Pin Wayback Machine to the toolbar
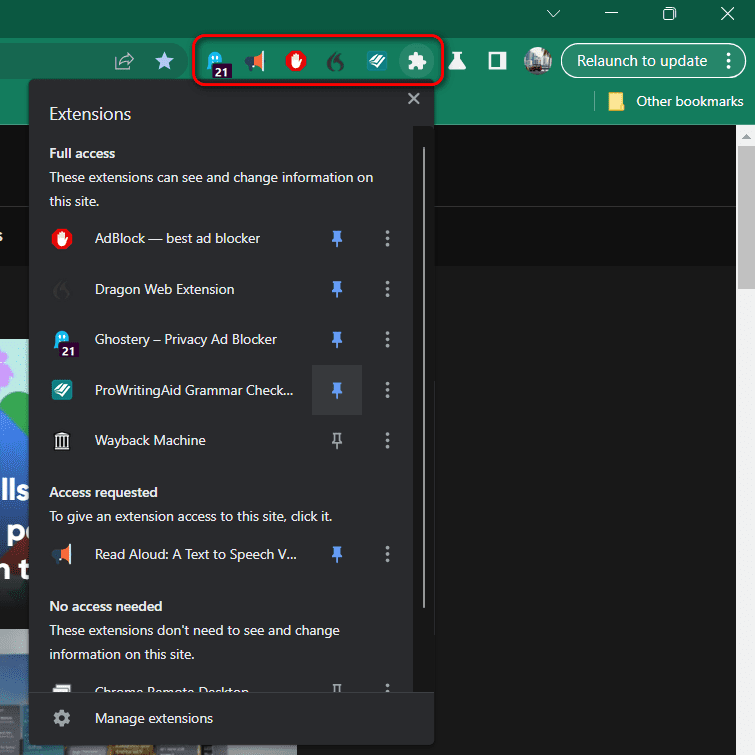Screen dimensions: 755x755 337,441
